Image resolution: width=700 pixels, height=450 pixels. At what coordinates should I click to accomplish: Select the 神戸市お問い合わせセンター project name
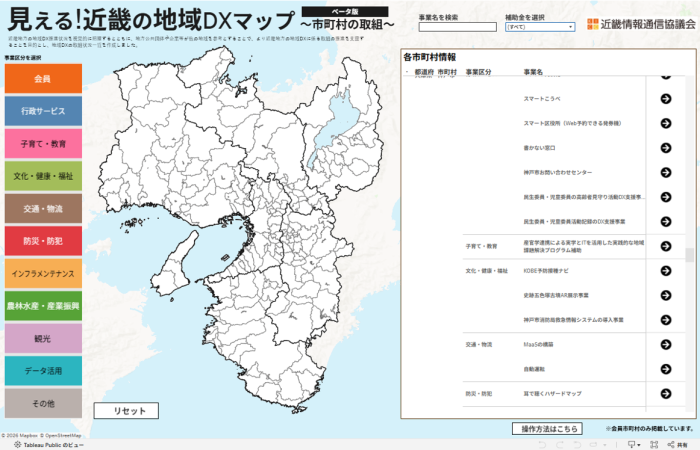pos(558,172)
